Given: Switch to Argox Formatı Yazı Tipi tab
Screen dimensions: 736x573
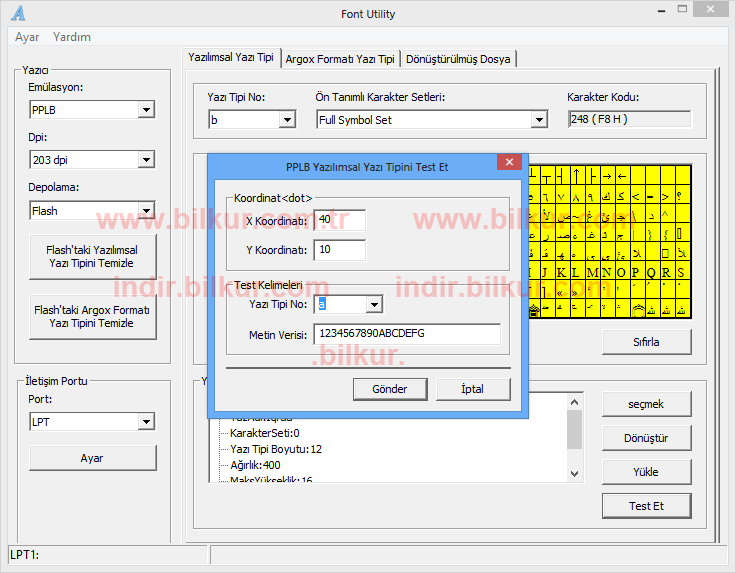Looking at the screenshot, I should tap(340, 59).
